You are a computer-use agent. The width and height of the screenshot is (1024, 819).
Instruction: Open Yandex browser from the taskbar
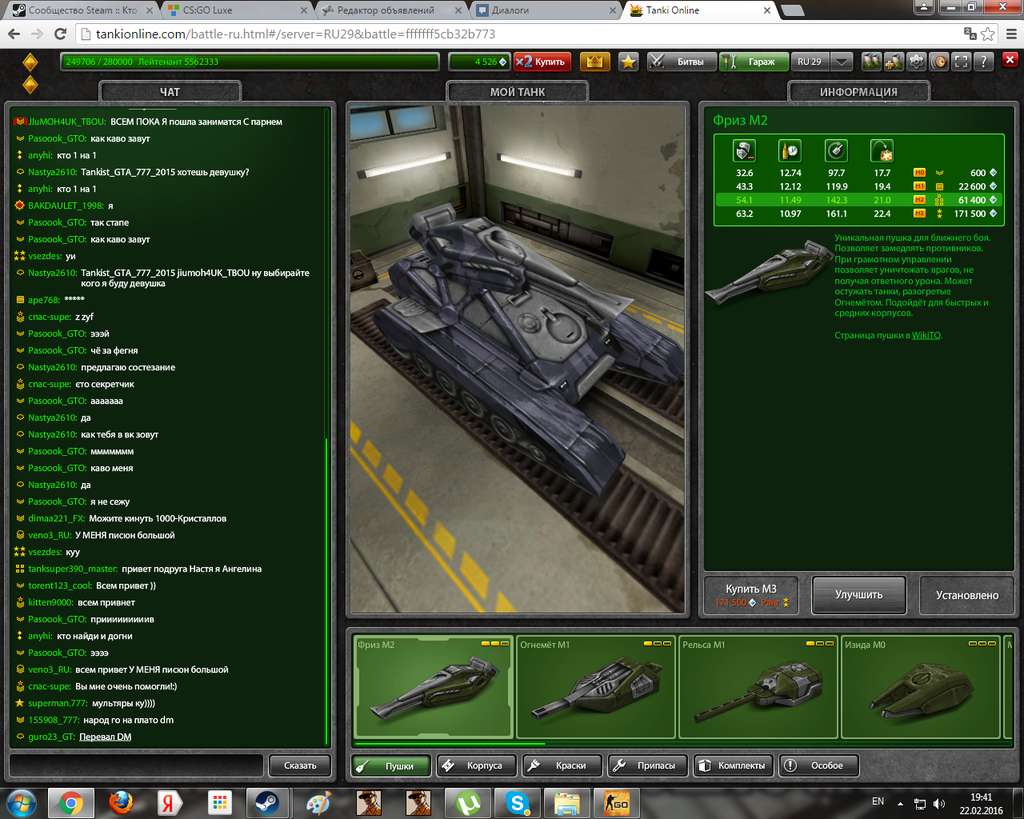click(x=168, y=803)
